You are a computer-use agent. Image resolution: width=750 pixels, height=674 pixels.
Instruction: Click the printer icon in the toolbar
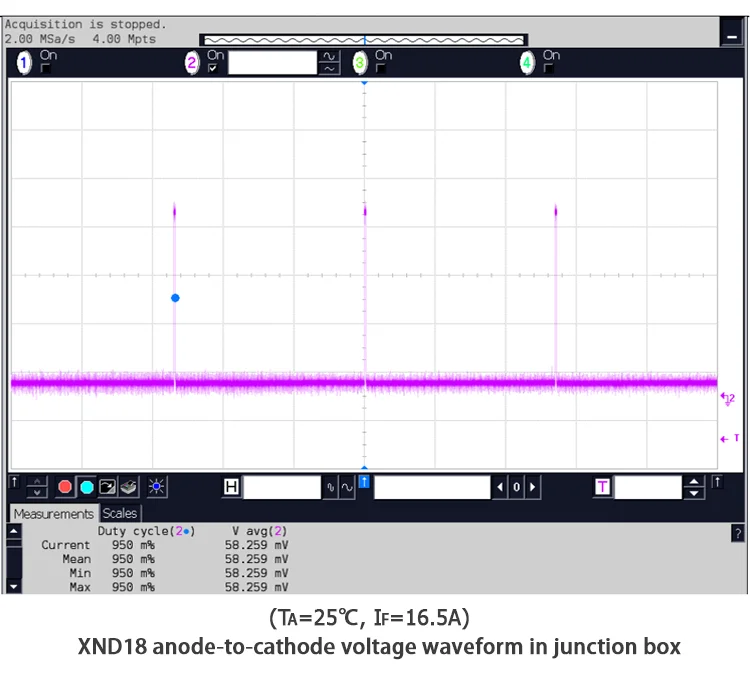128,487
